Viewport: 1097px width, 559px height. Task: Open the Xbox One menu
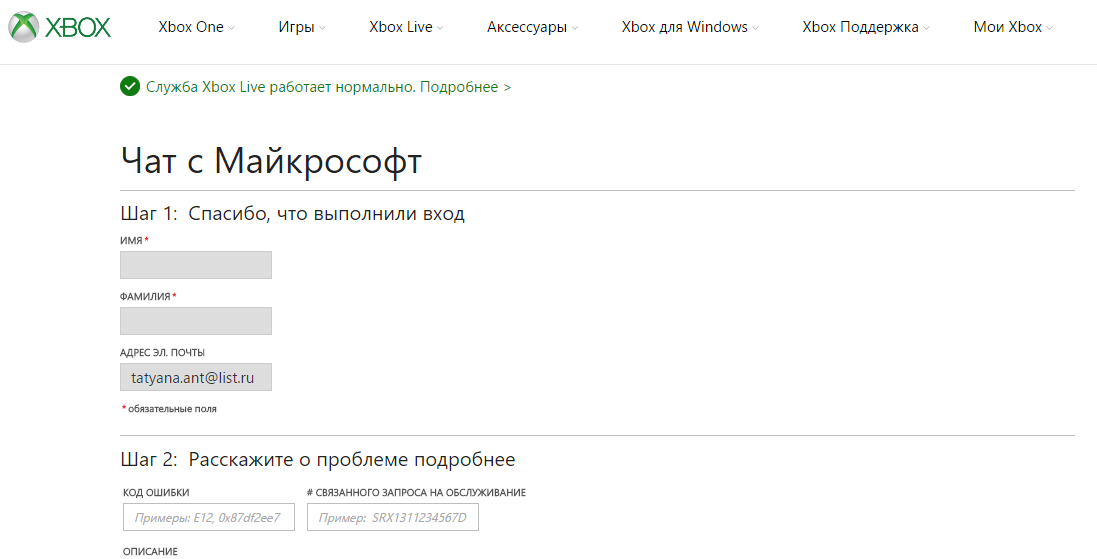[x=191, y=27]
